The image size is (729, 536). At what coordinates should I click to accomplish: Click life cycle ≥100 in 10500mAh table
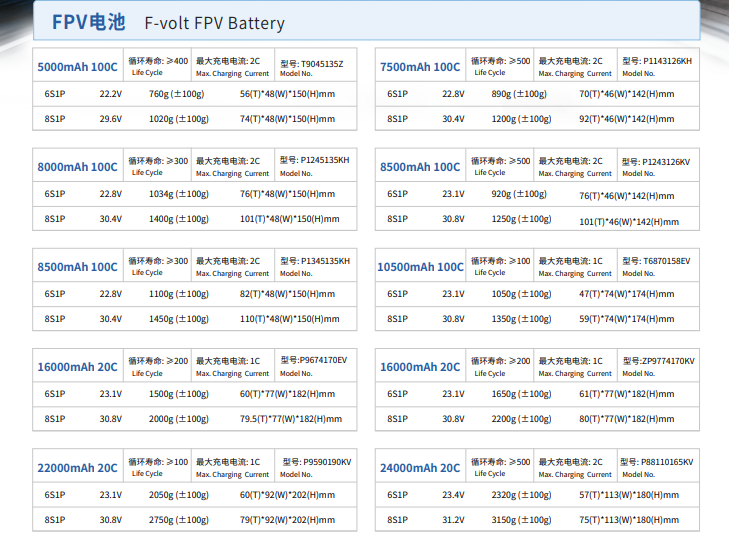500,265
